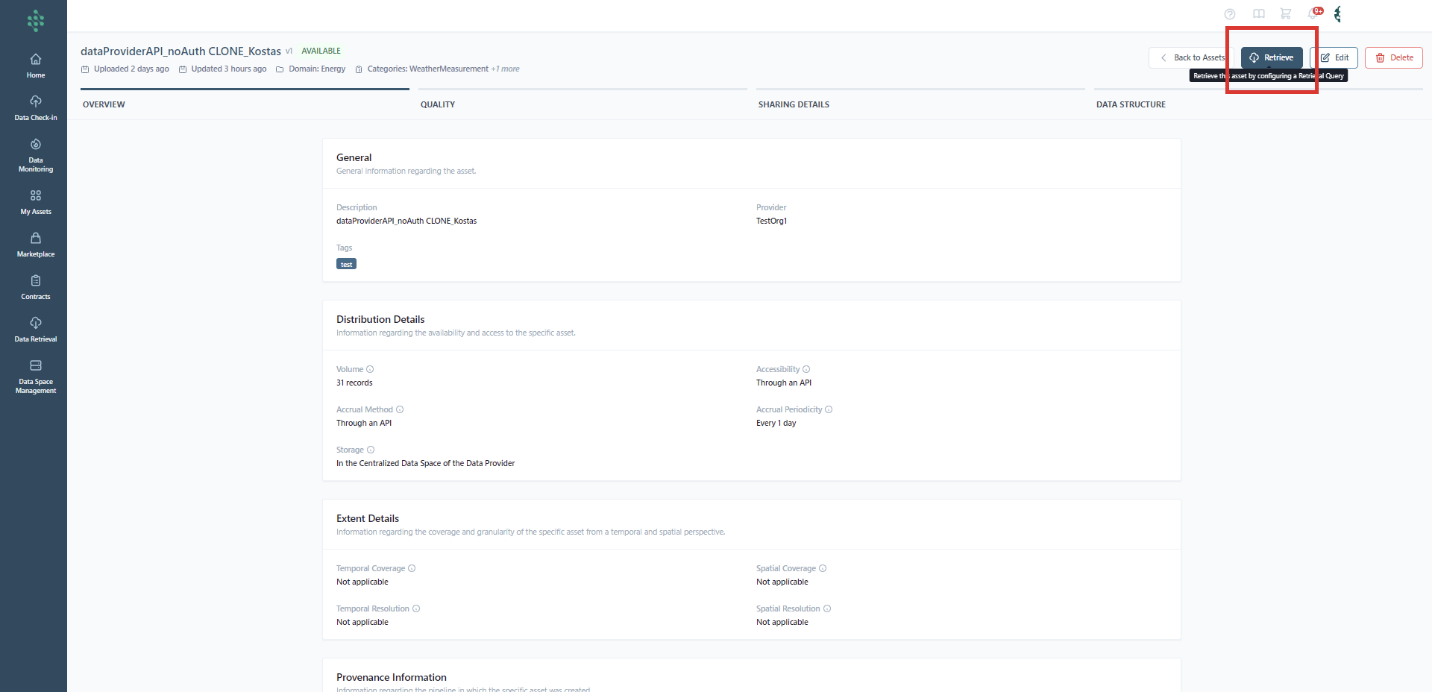Viewport: 1432px width, 692px height.
Task: Go to Data Check-in in sidebar
Action: 36,107
